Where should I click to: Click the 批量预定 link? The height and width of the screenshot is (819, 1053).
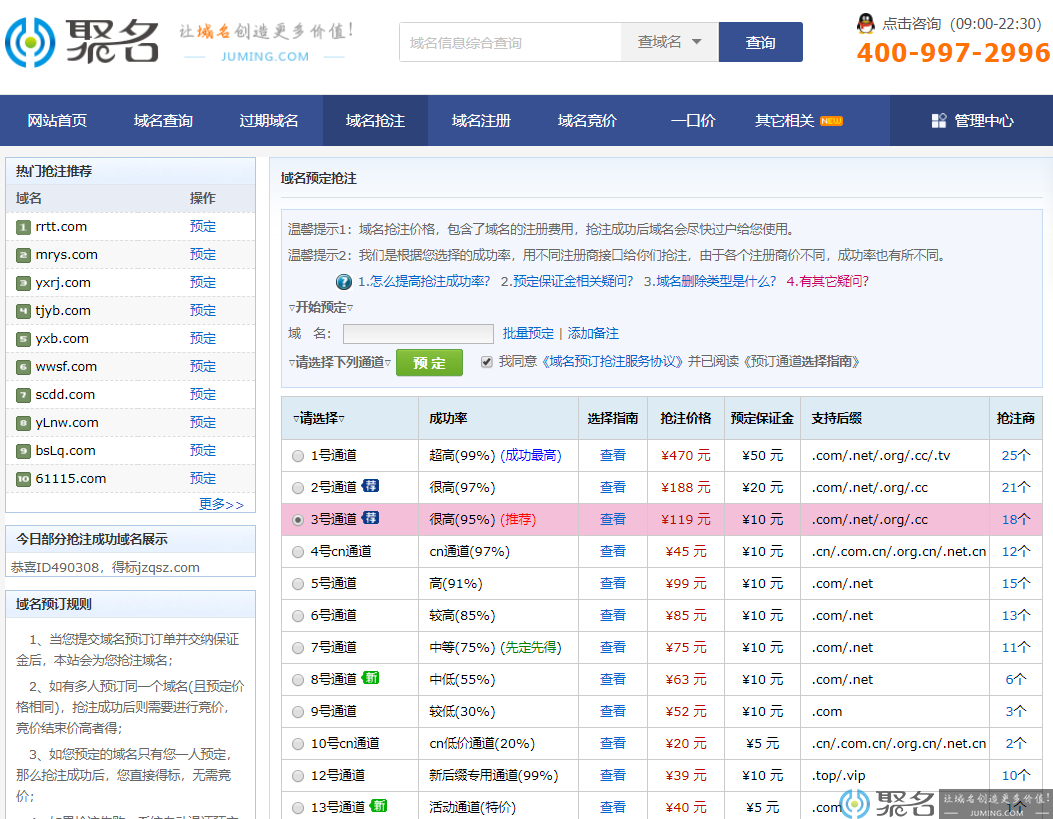tap(528, 334)
